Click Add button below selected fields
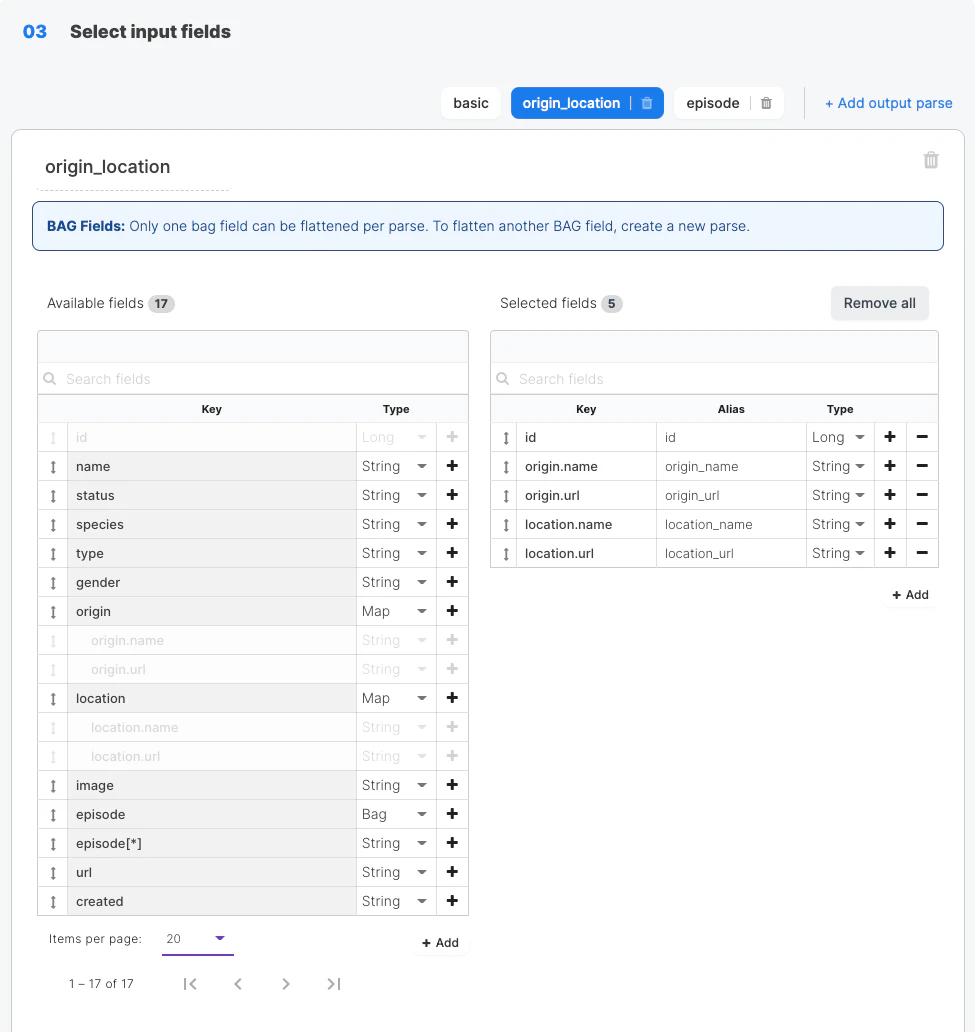The width and height of the screenshot is (975, 1032). click(x=910, y=595)
